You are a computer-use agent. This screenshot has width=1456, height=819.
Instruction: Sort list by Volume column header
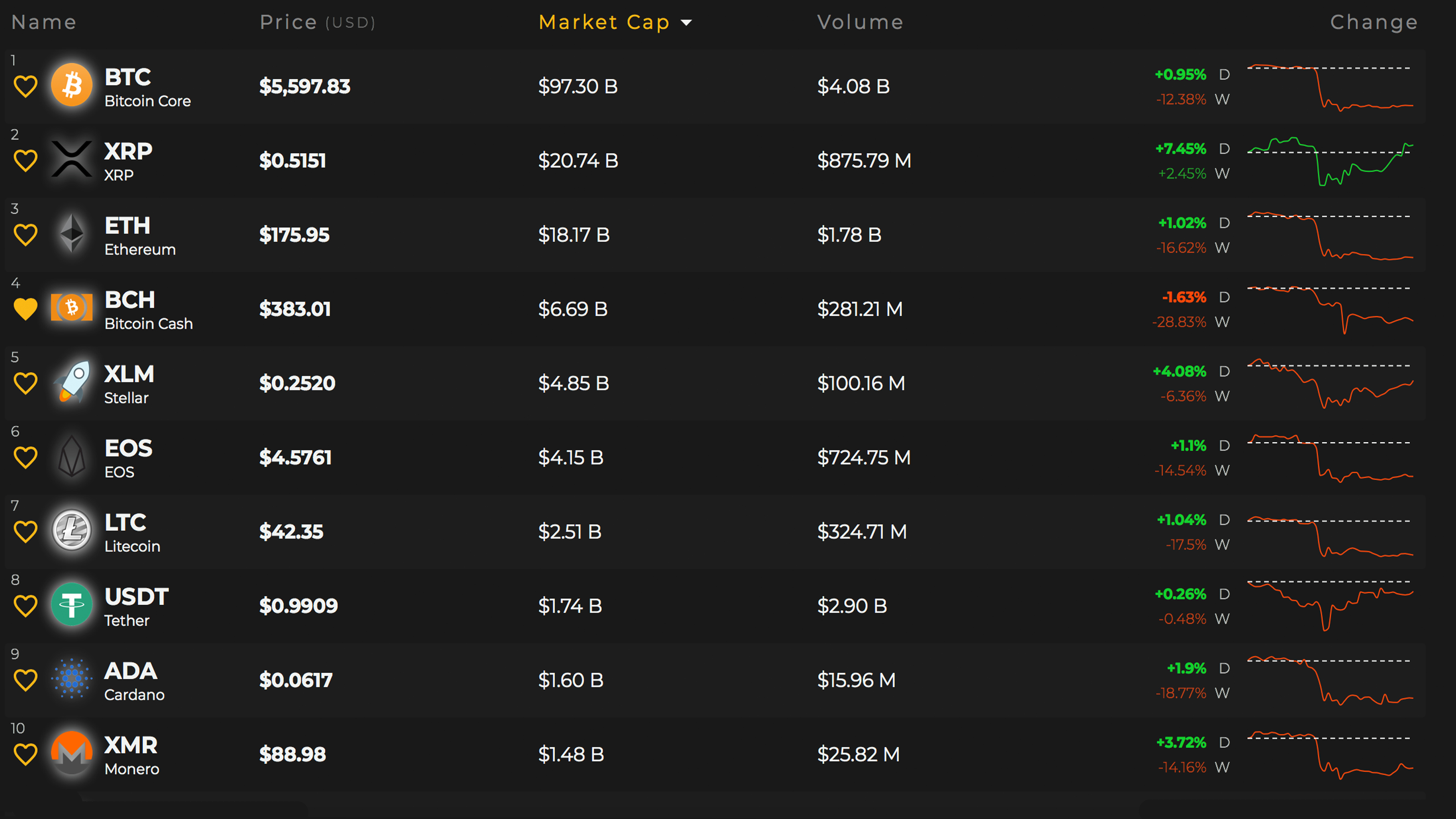click(859, 22)
